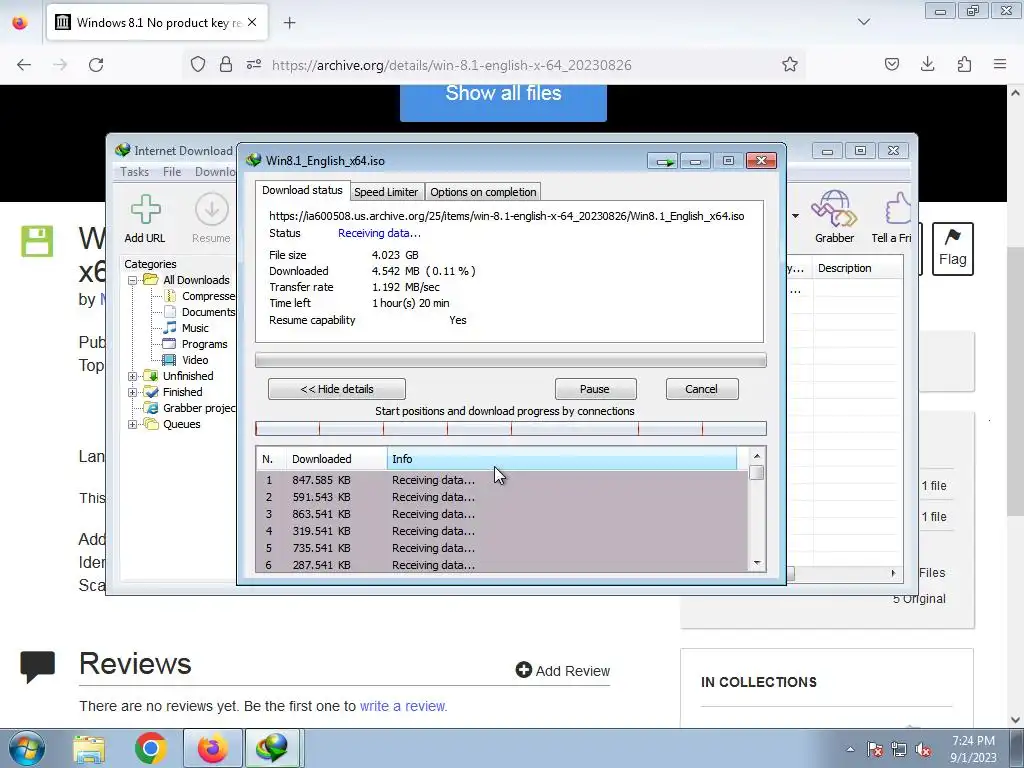Open the Grabber tool in IDM
The width and height of the screenshot is (1024, 768).
click(x=834, y=218)
